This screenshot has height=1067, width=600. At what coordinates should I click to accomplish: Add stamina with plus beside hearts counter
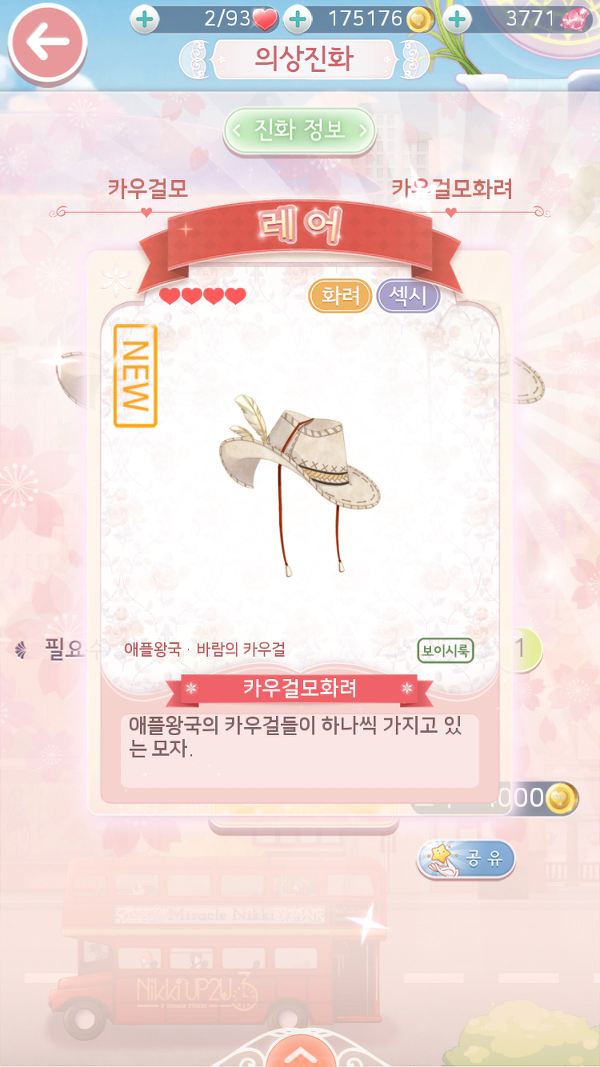click(x=144, y=19)
